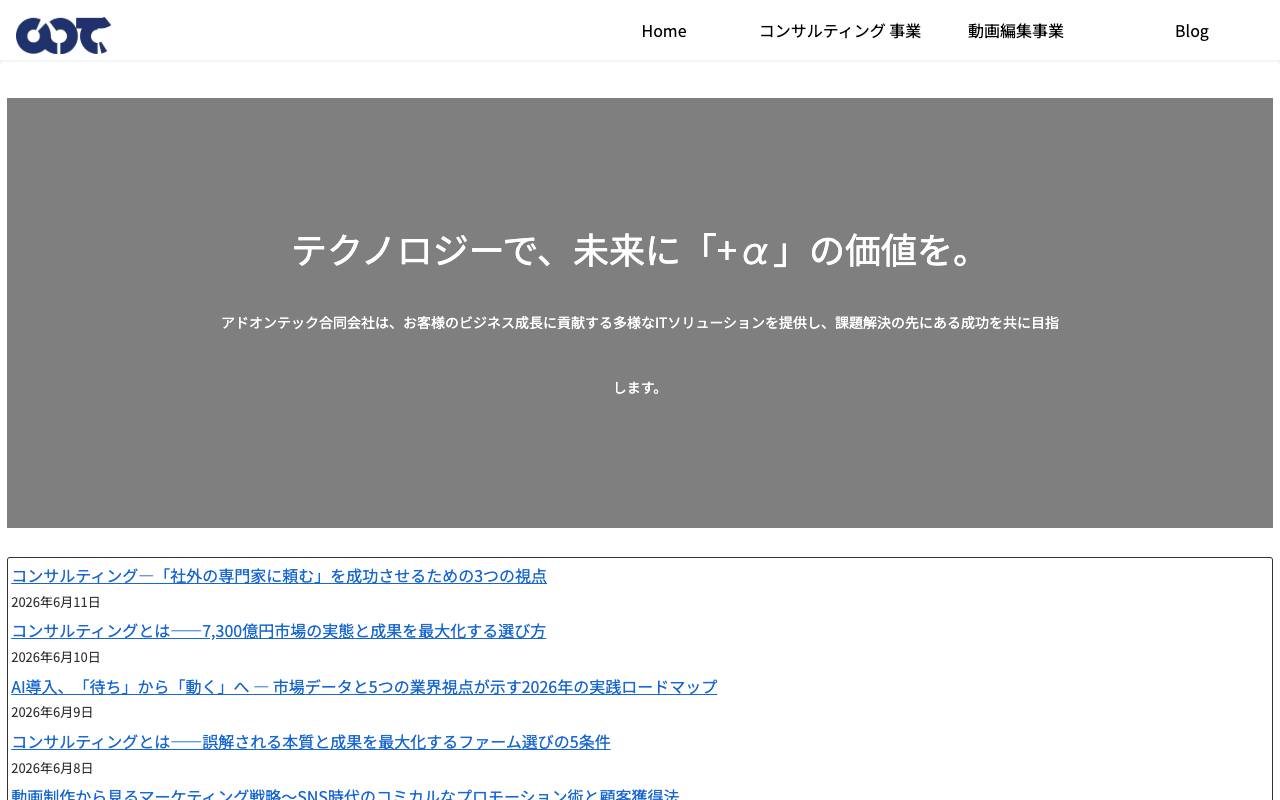Navigate to the Blog page
The width and height of the screenshot is (1280, 800).
click(1192, 31)
